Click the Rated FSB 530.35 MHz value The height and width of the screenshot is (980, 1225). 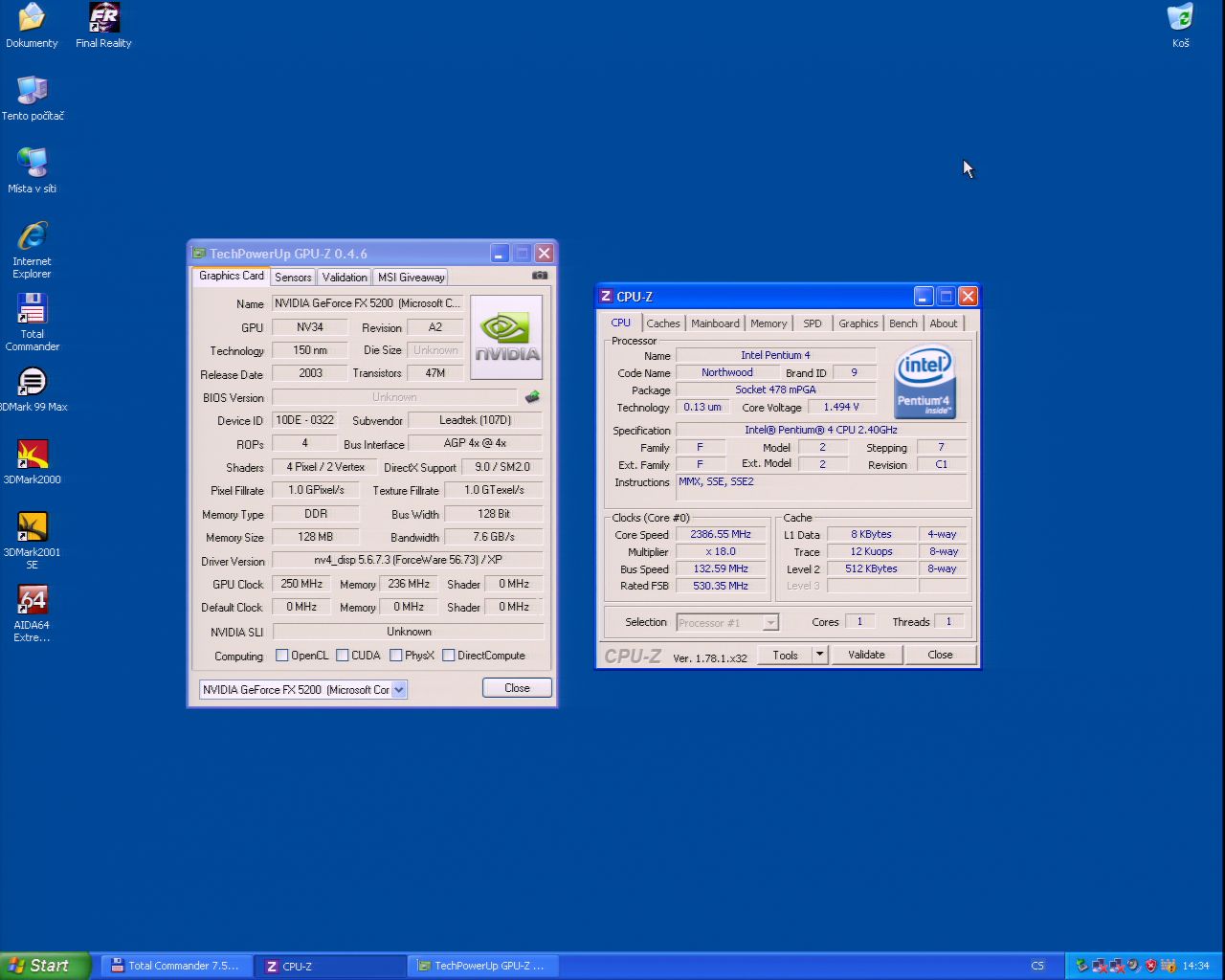click(x=721, y=586)
